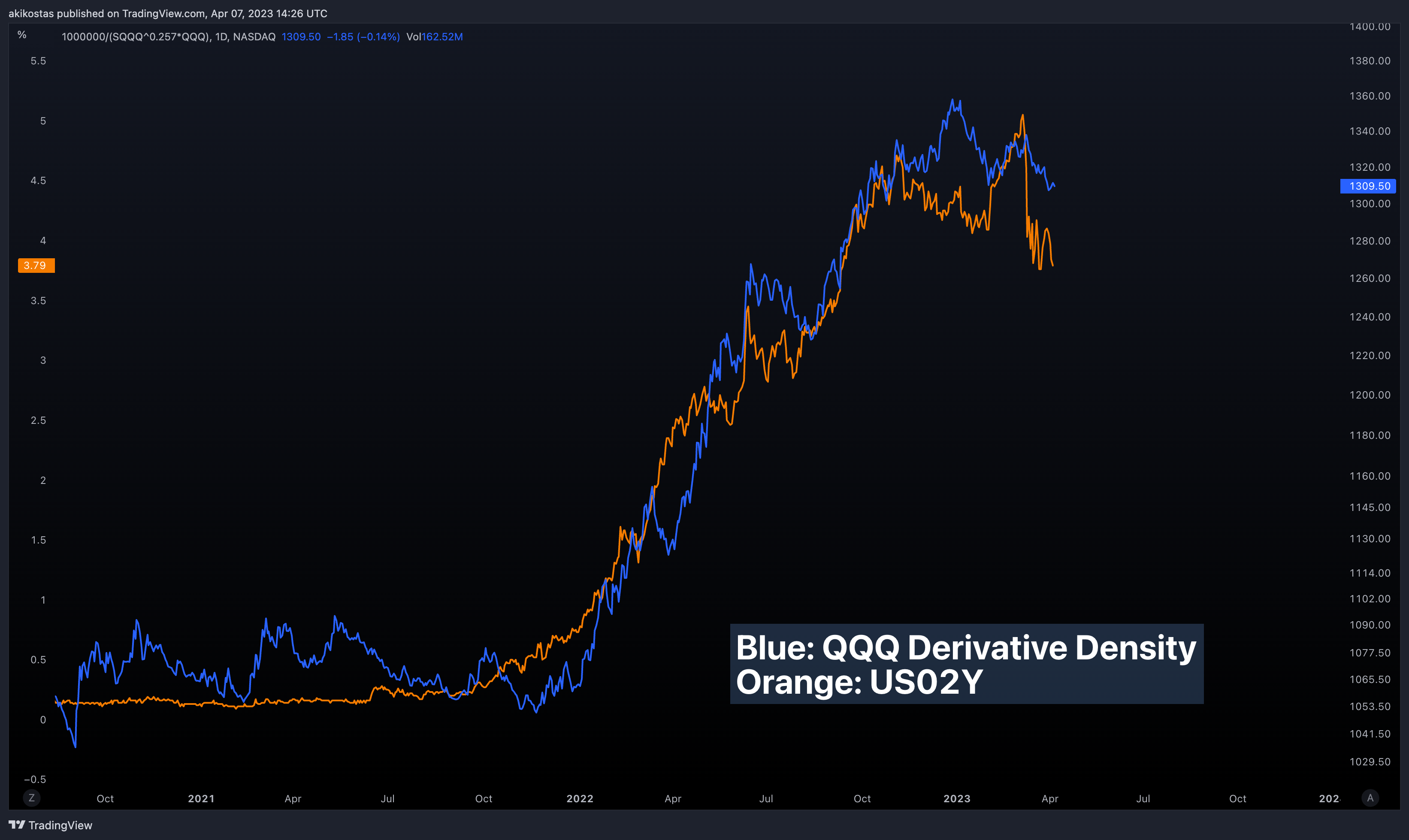
Task: Click the akikostas published header text
Action: pos(168,13)
